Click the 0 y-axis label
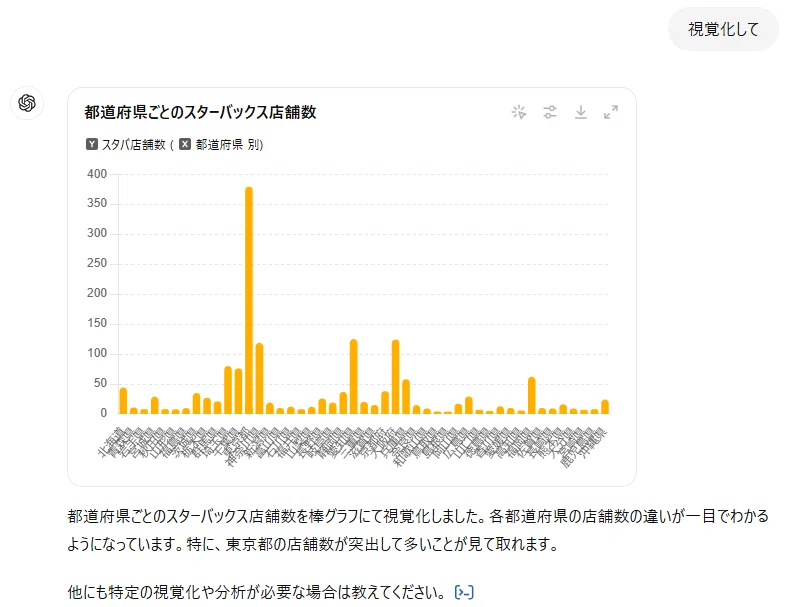 coord(104,413)
